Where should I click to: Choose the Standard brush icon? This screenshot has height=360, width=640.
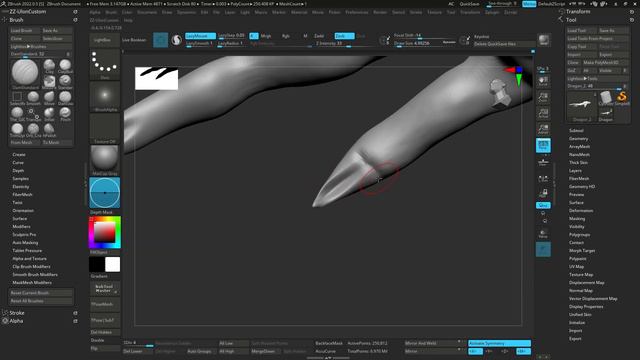(x=65, y=80)
